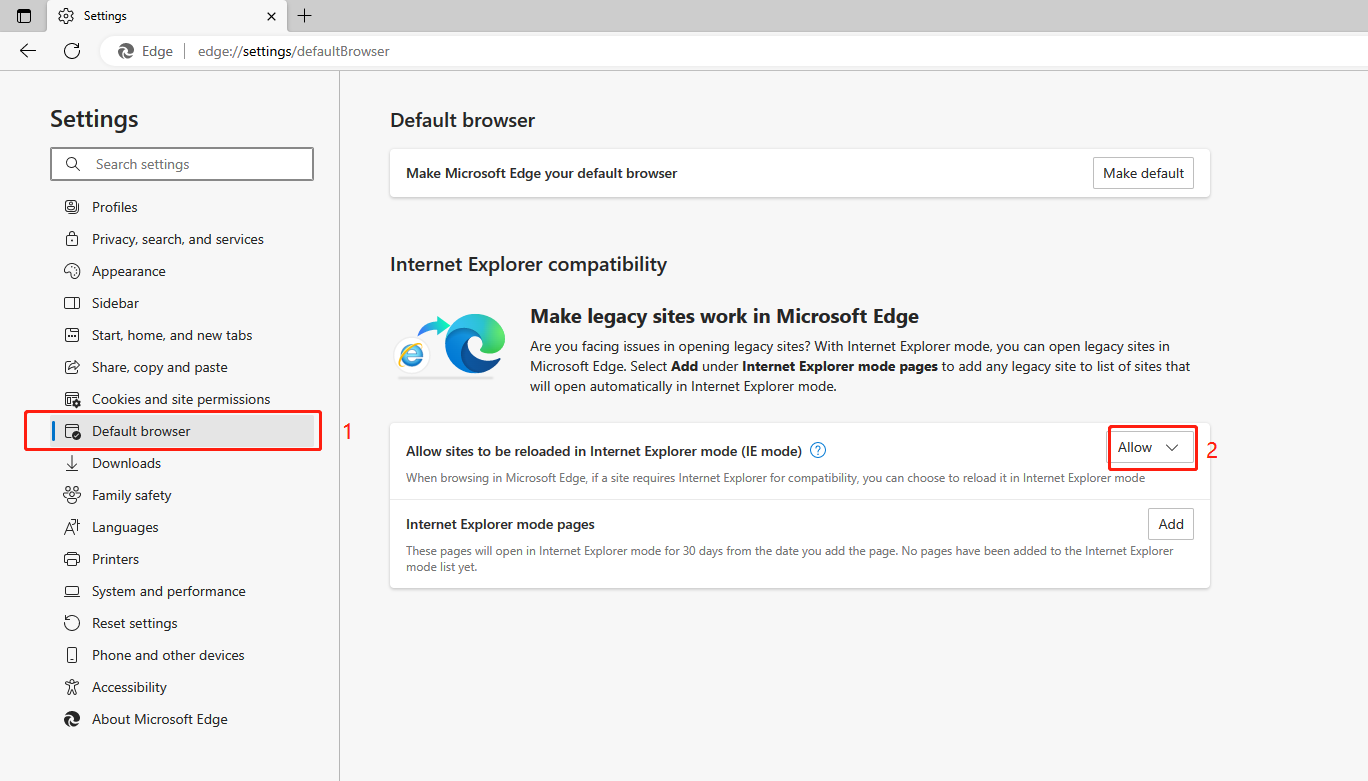
Task: Go back with the back arrow
Action: tap(28, 51)
